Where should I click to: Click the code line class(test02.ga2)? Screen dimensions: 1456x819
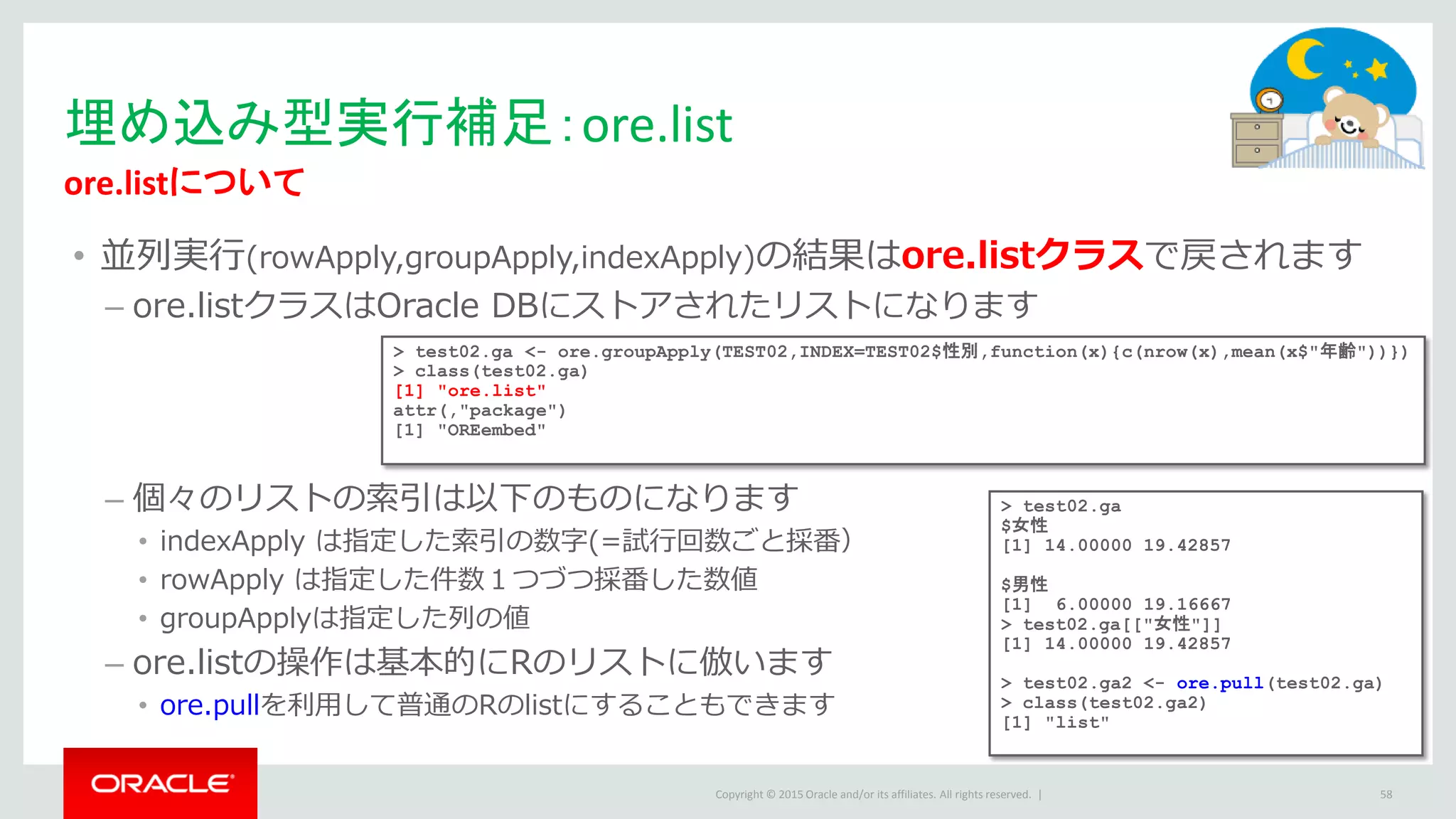1104,703
